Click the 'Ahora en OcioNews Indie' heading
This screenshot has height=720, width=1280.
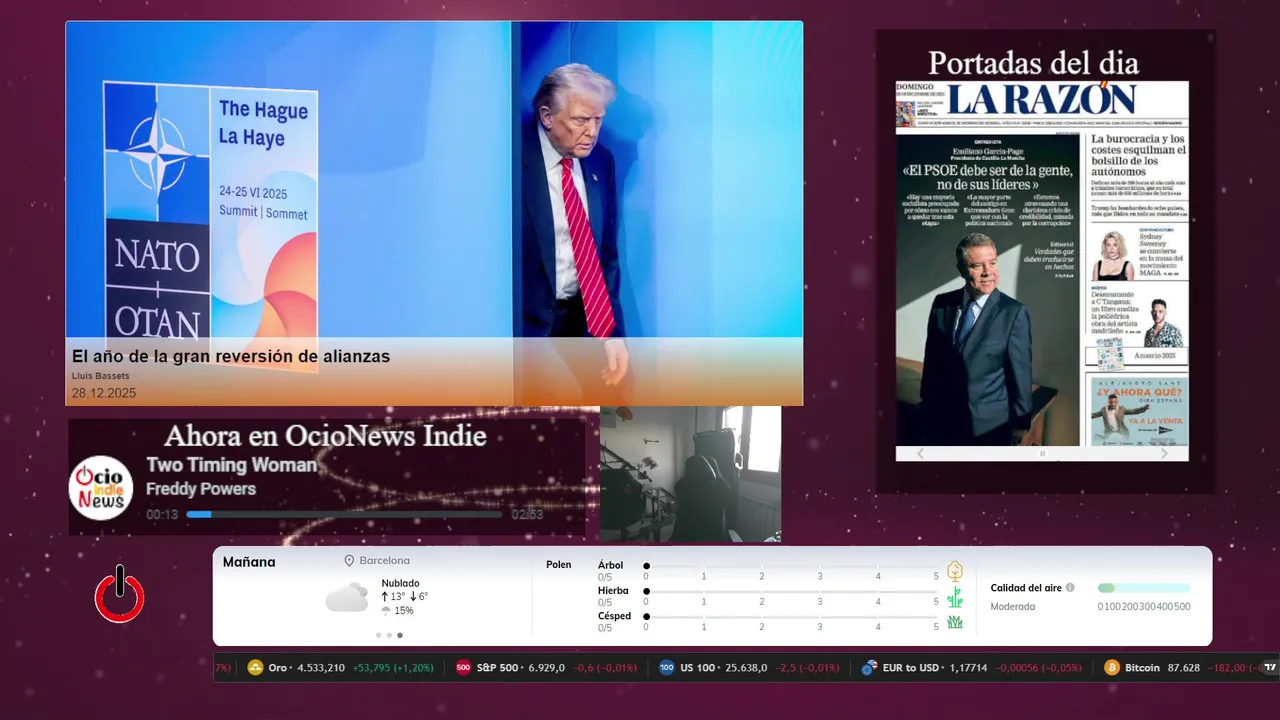325,436
